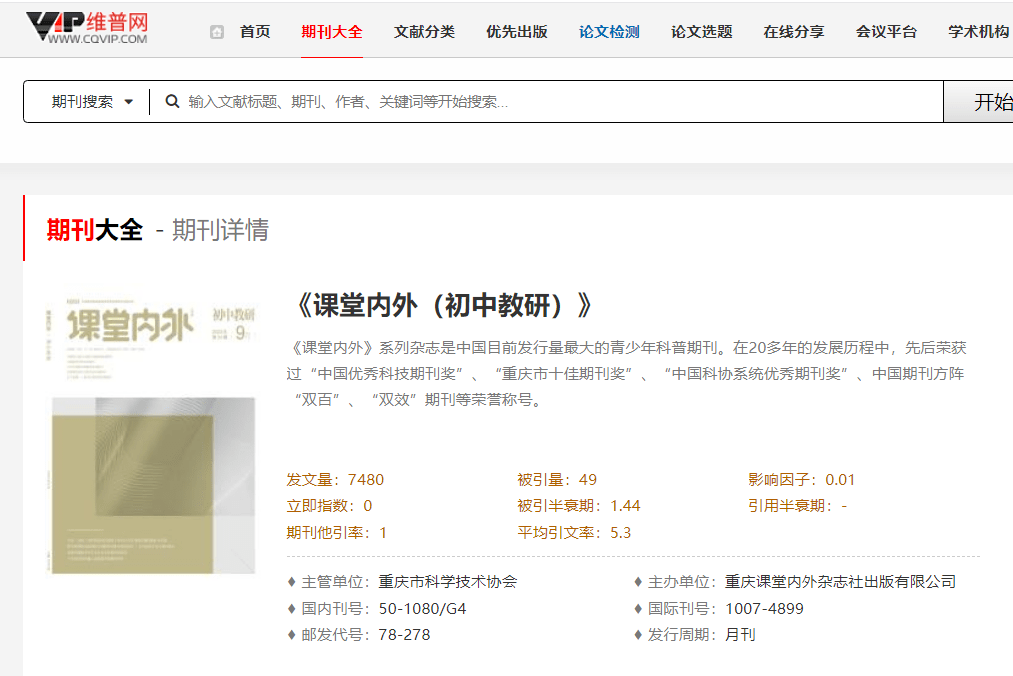Go to the 首页 menu item
Screen dimensions: 1013x676
coord(255,32)
